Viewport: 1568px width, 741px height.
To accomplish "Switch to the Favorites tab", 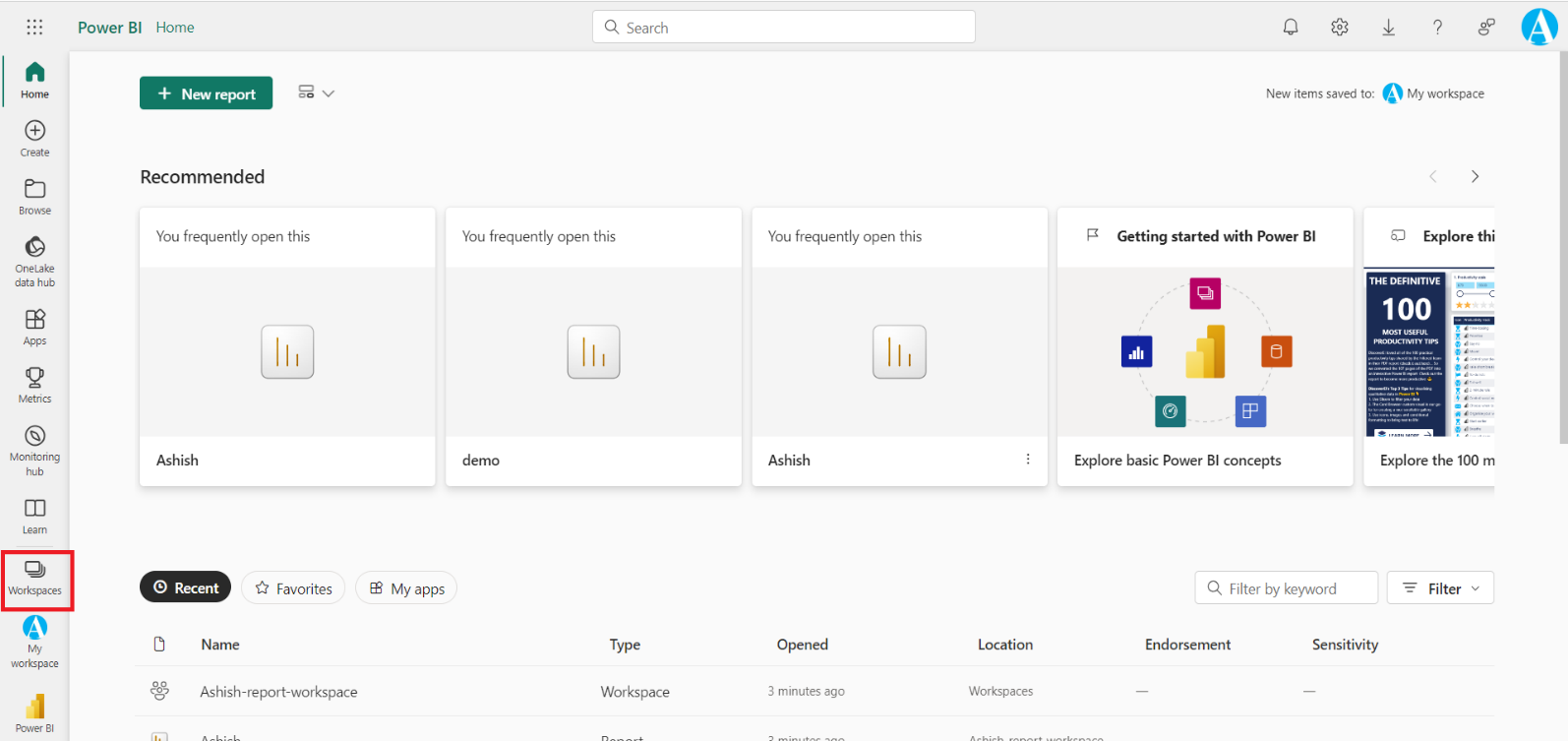I will [x=293, y=588].
